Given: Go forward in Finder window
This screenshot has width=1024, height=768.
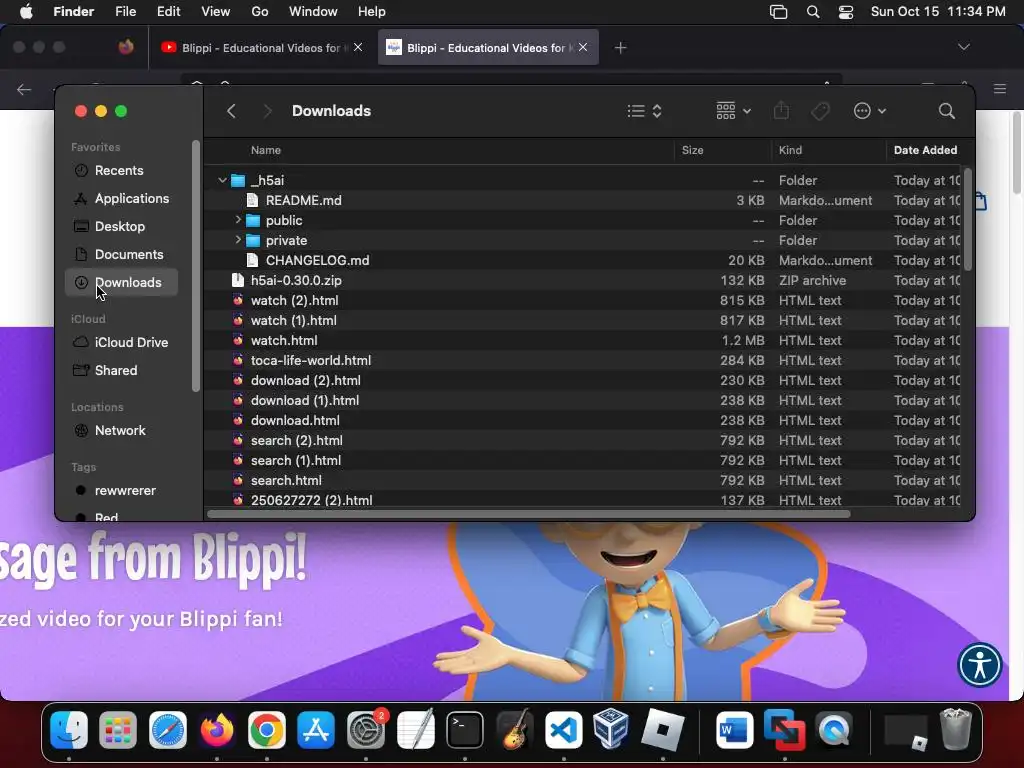Looking at the screenshot, I should (x=267, y=111).
